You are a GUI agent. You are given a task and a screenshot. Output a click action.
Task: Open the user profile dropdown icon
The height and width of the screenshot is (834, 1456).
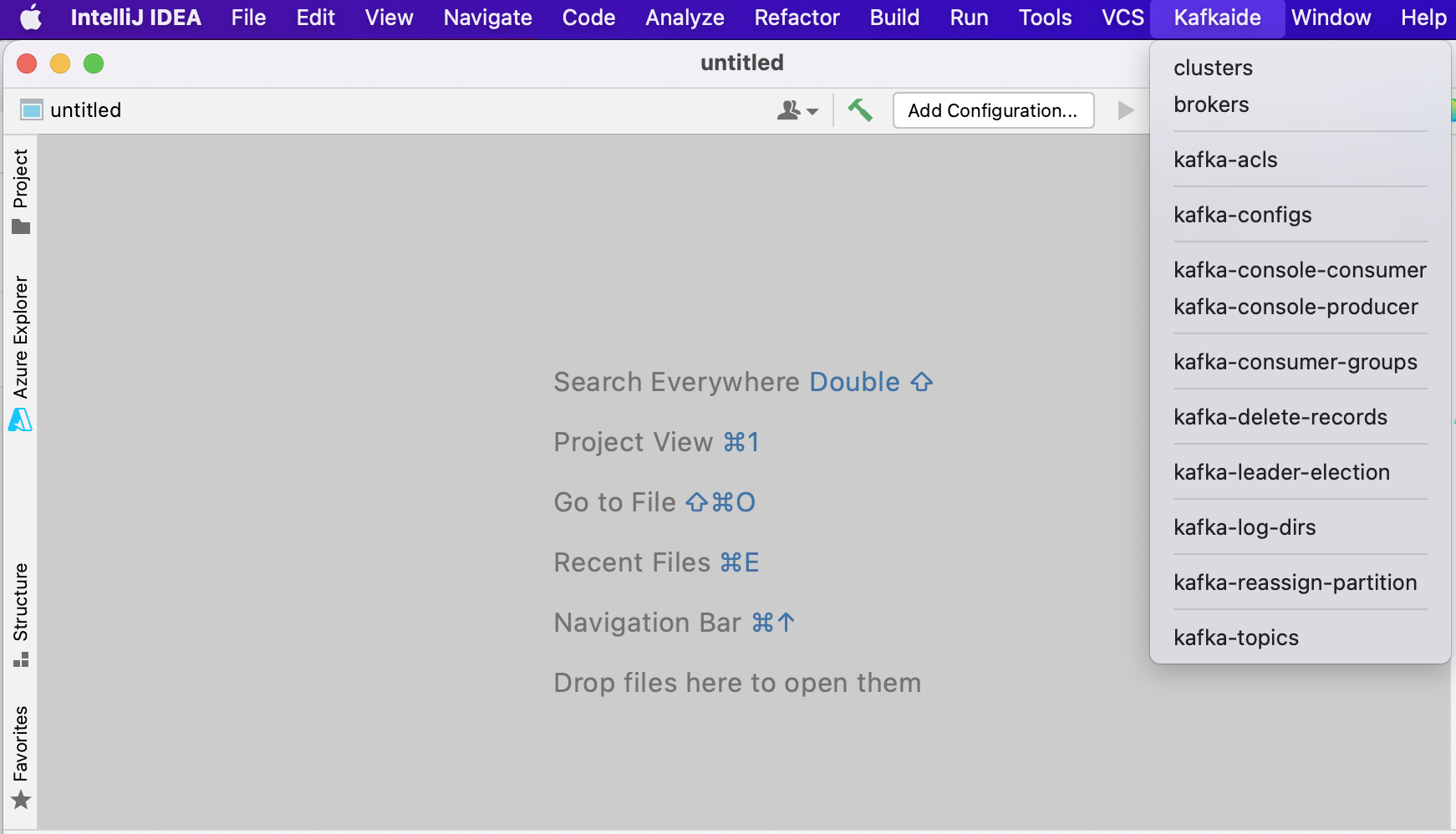pyautogui.click(x=797, y=110)
